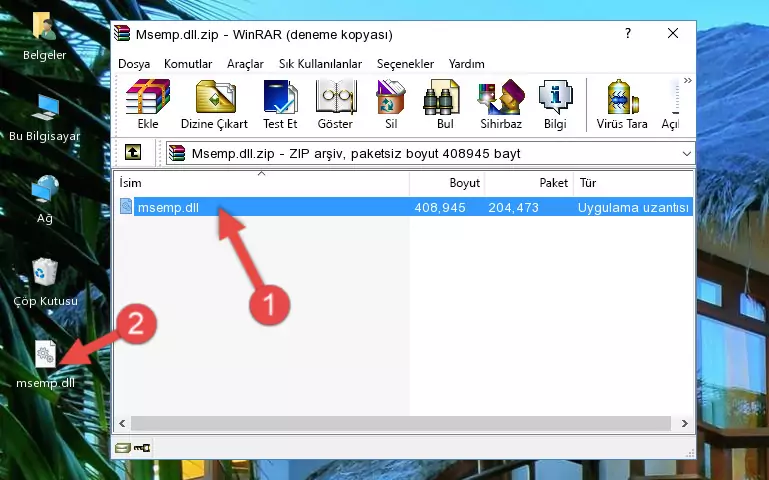
Task: Select the Bu Bilgisayar desktop icon
Action: tap(45, 118)
